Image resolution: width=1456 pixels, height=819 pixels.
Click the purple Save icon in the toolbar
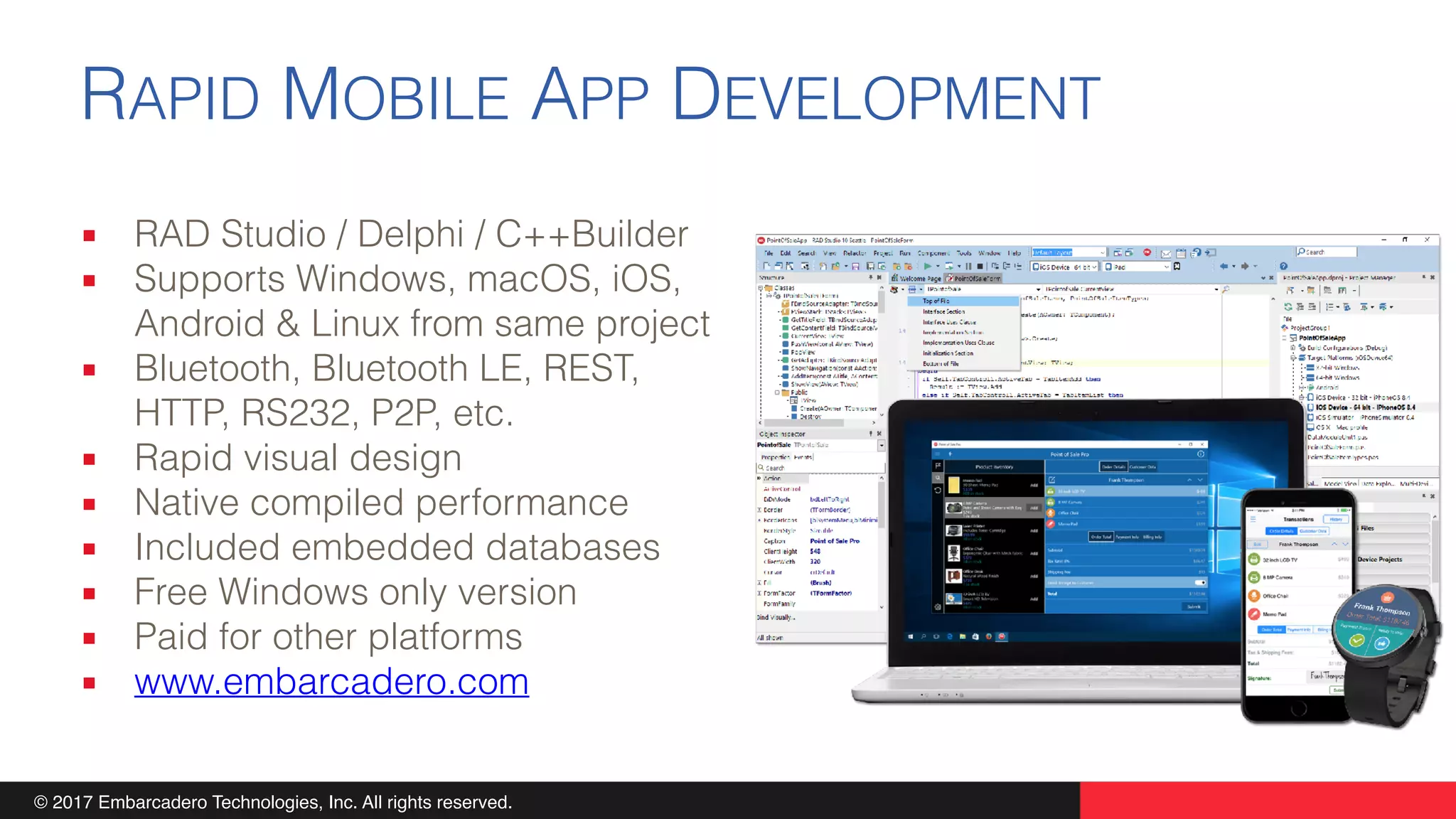click(x=855, y=267)
